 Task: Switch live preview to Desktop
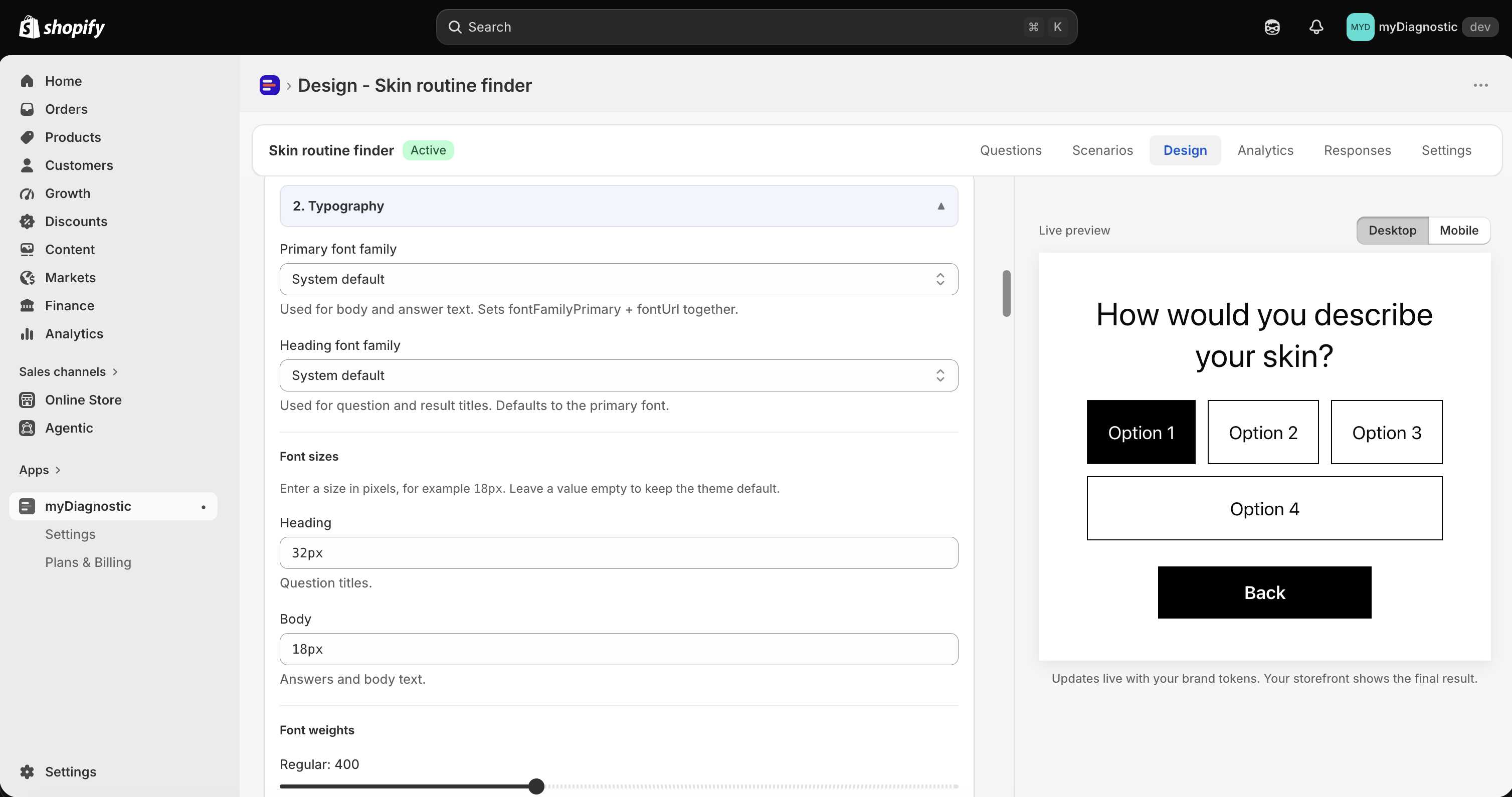tap(1392, 230)
